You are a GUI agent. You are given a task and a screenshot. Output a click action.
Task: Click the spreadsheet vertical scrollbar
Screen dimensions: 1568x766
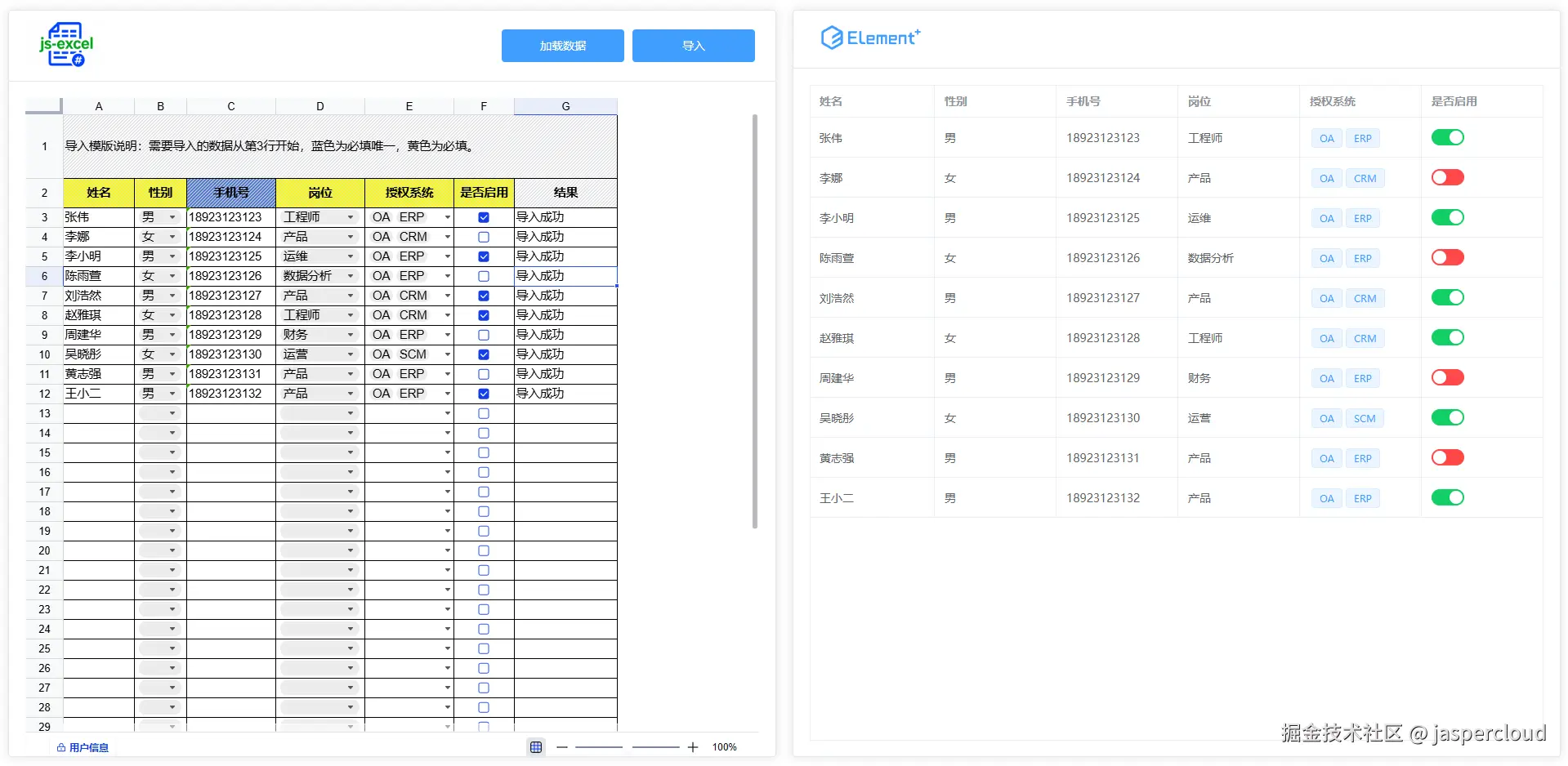[x=754, y=321]
